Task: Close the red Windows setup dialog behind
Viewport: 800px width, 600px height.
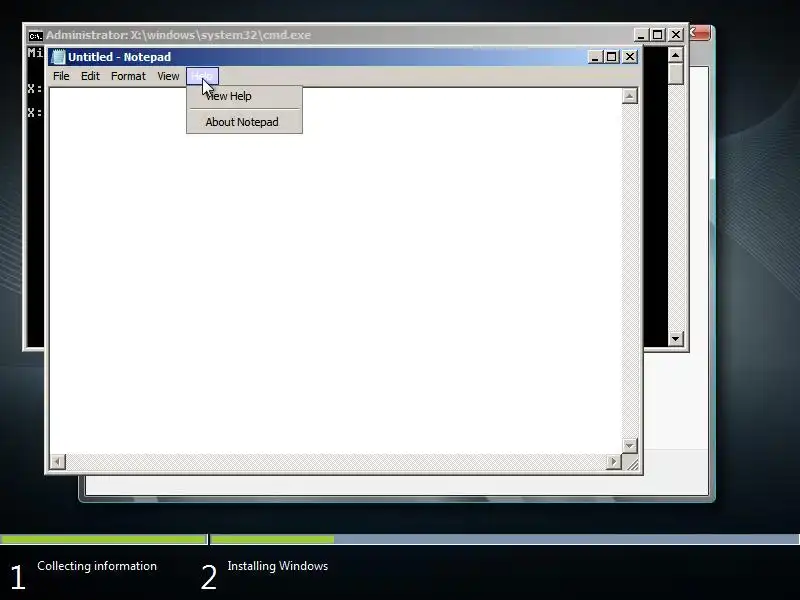Action: (699, 33)
